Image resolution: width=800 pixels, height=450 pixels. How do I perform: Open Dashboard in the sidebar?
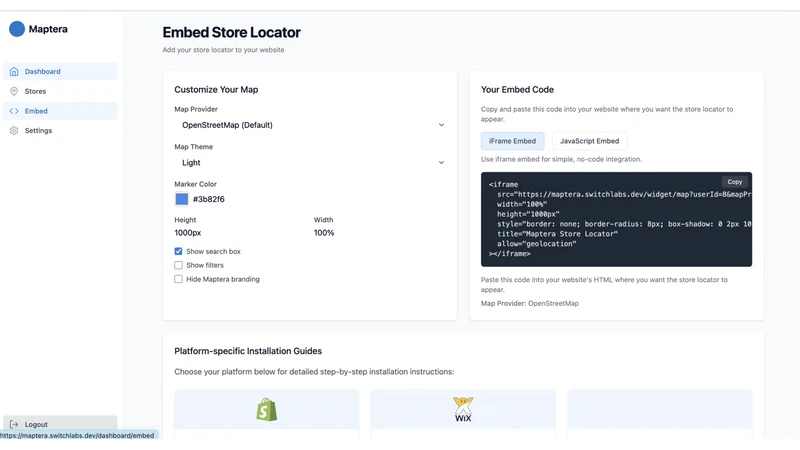(60, 71)
